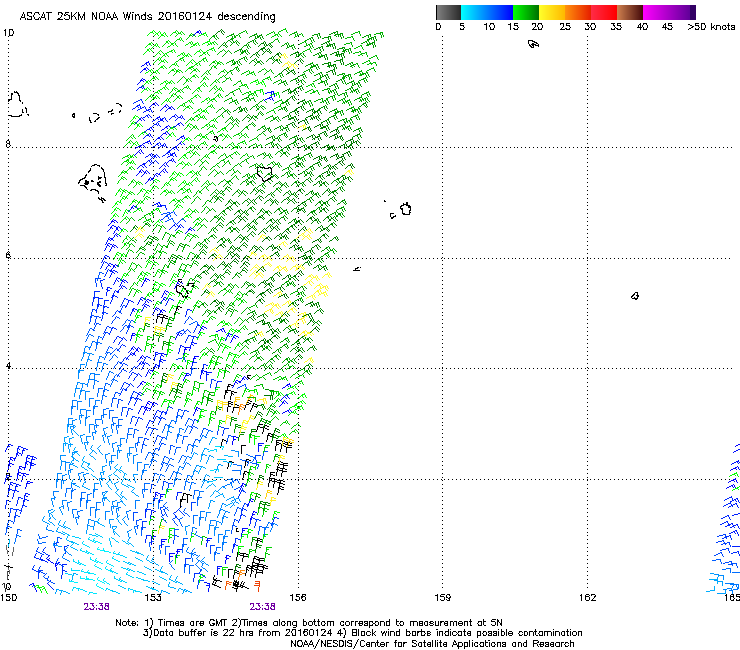This screenshot has height=650, width=740.
Task: Click the '4' latitude axis label
Action: click(8, 366)
